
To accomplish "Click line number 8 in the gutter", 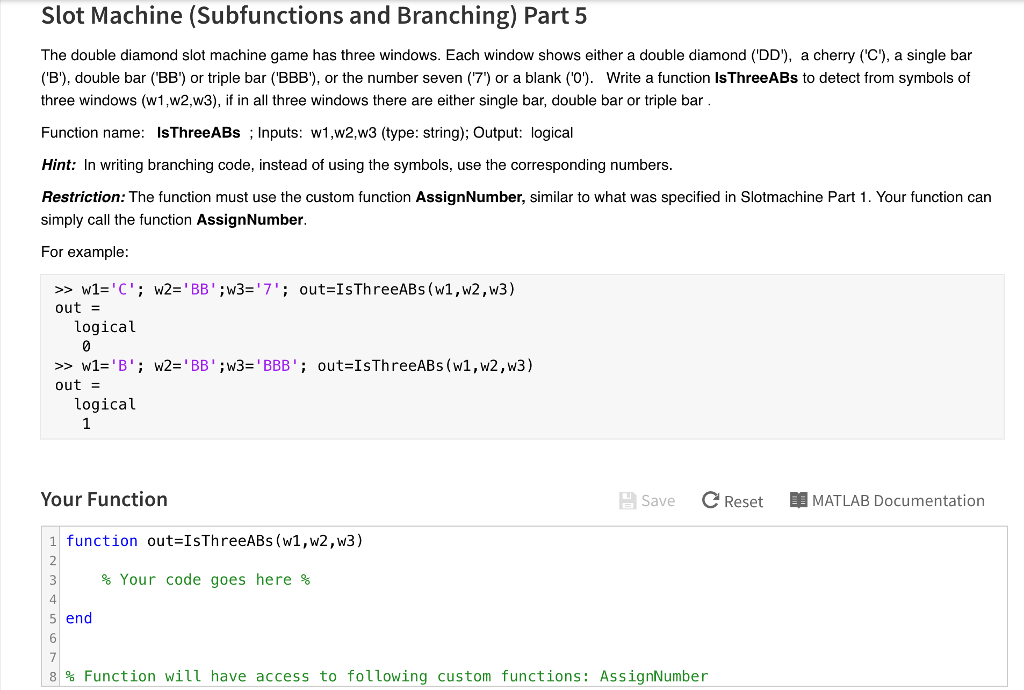I will pos(52,675).
